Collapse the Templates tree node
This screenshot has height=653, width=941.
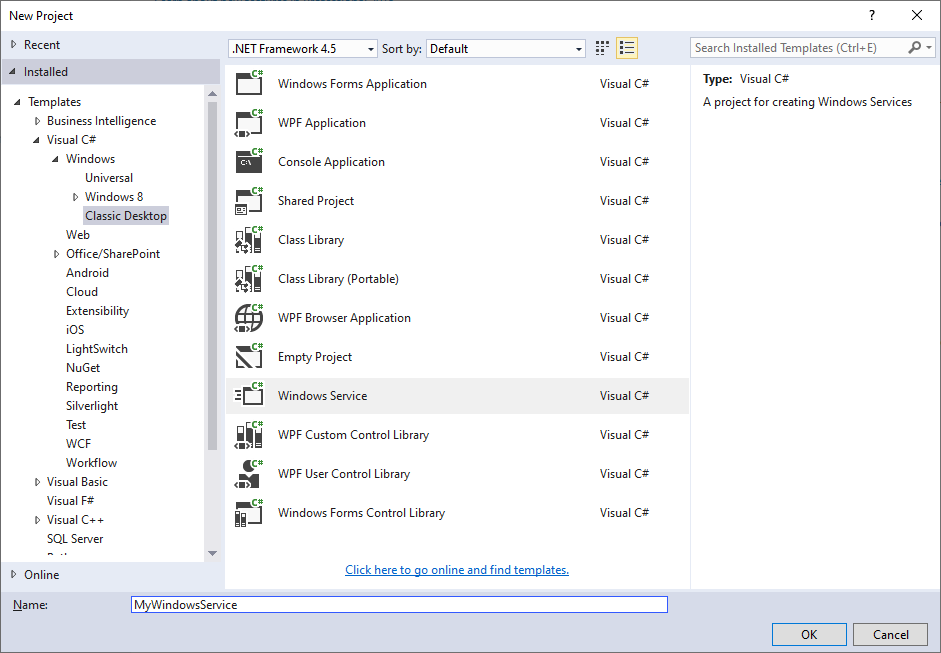point(17,102)
